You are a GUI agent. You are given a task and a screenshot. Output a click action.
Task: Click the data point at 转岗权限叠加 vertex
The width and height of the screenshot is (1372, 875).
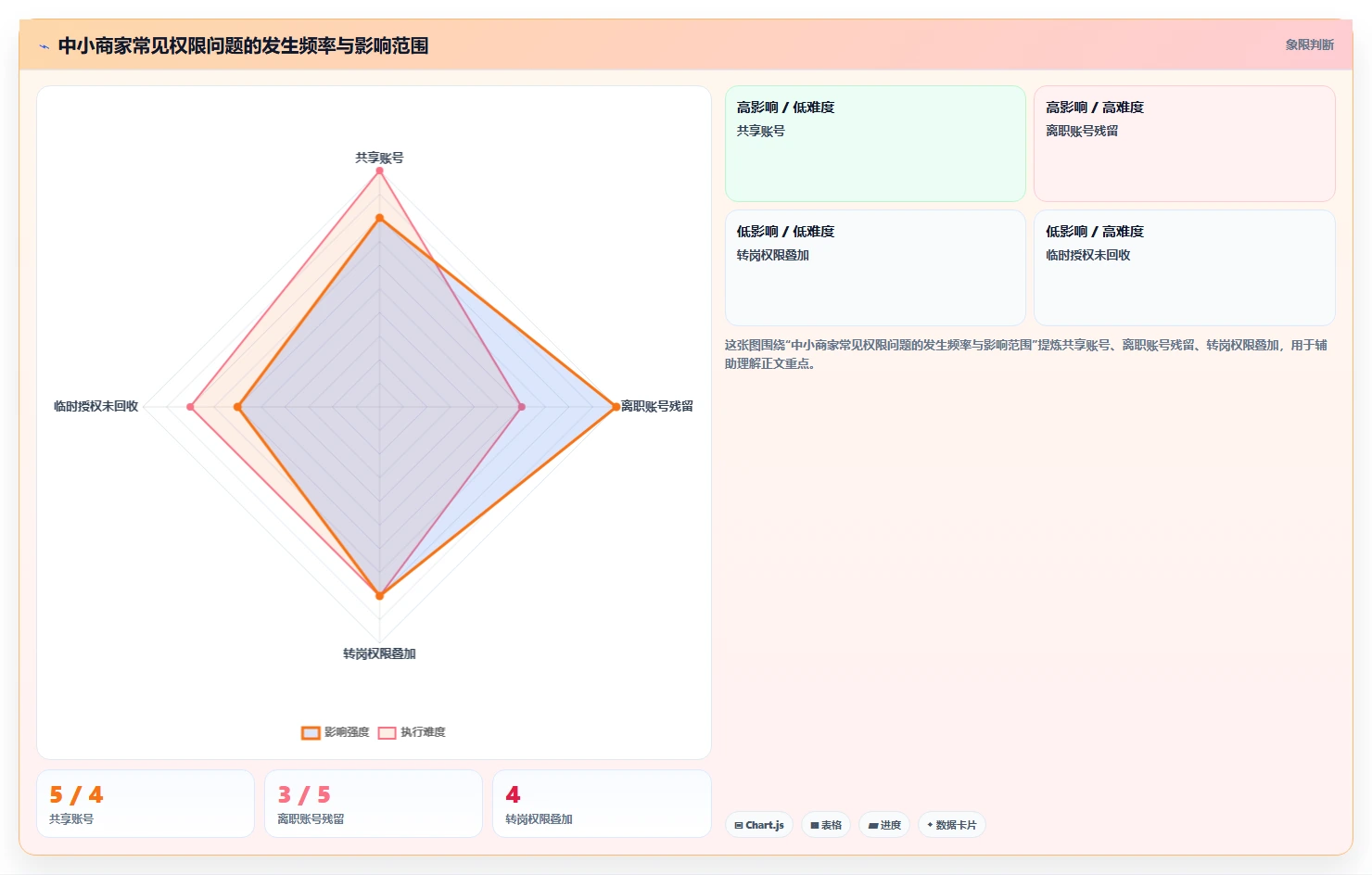(x=379, y=595)
